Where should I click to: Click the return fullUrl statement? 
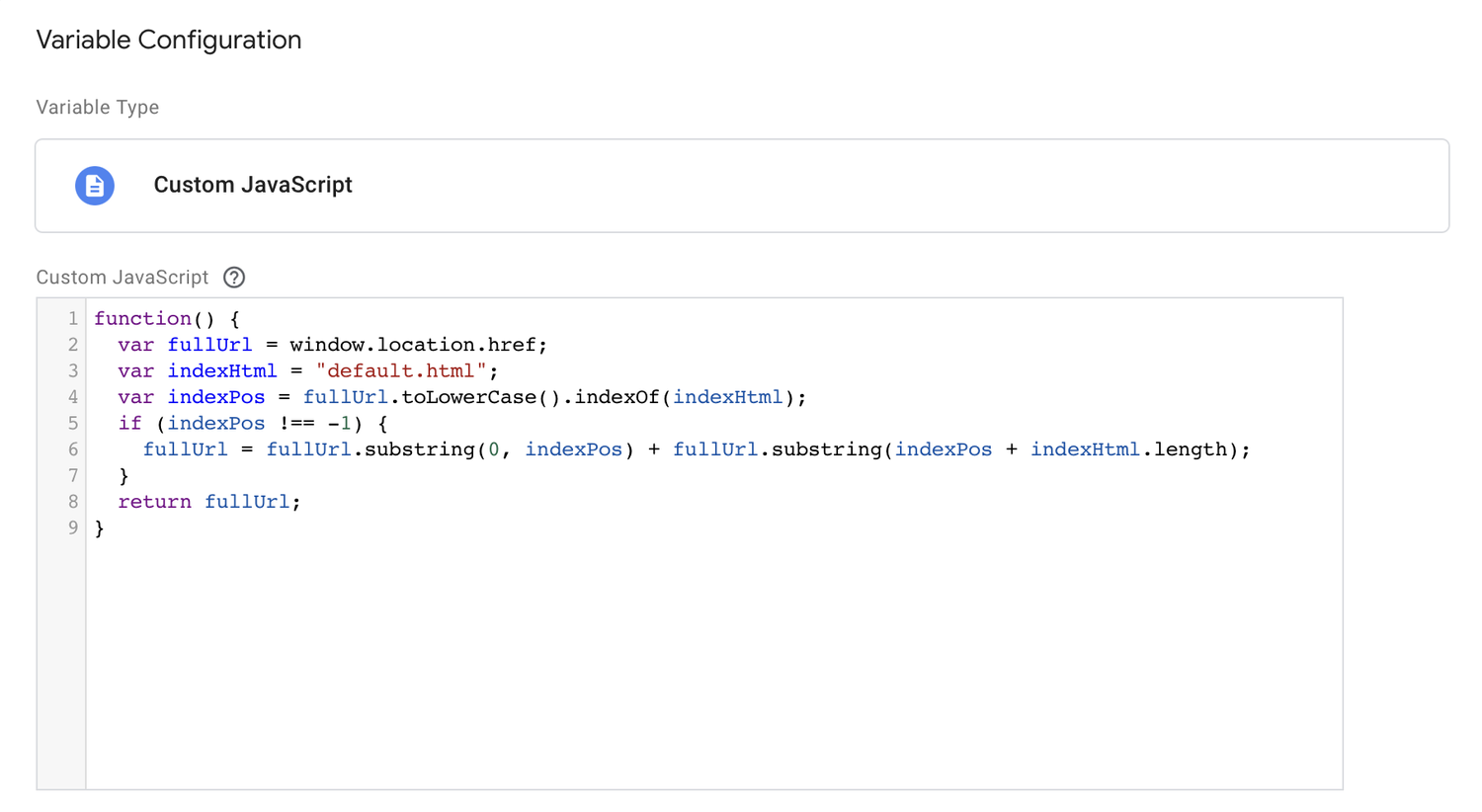coord(207,501)
